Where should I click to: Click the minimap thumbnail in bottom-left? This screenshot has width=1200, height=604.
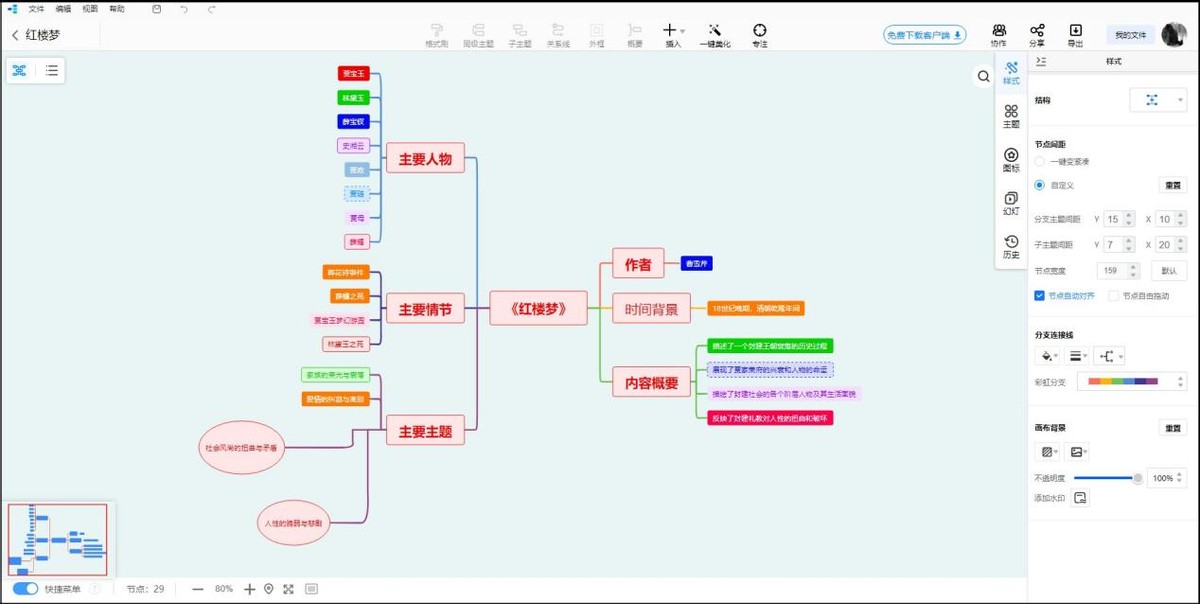[x=57, y=538]
